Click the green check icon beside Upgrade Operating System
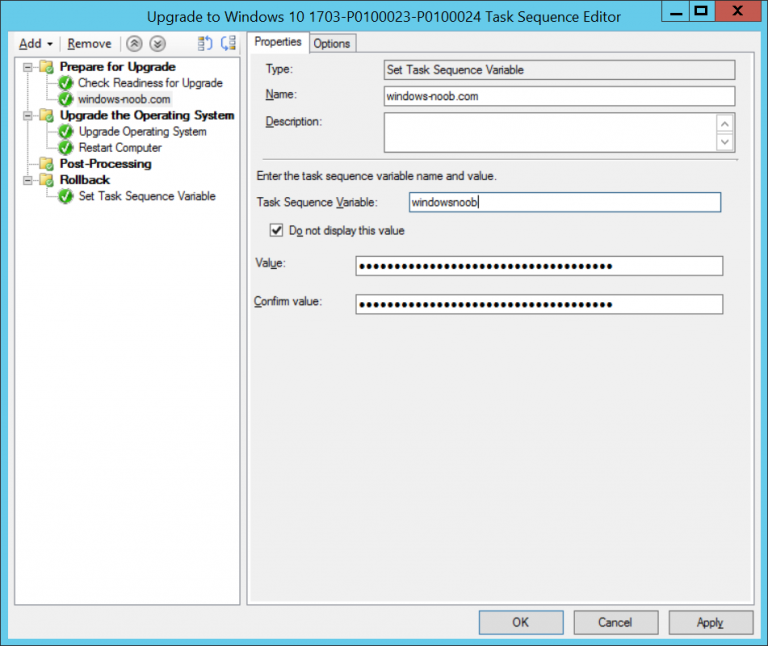The image size is (768, 646). point(66,132)
